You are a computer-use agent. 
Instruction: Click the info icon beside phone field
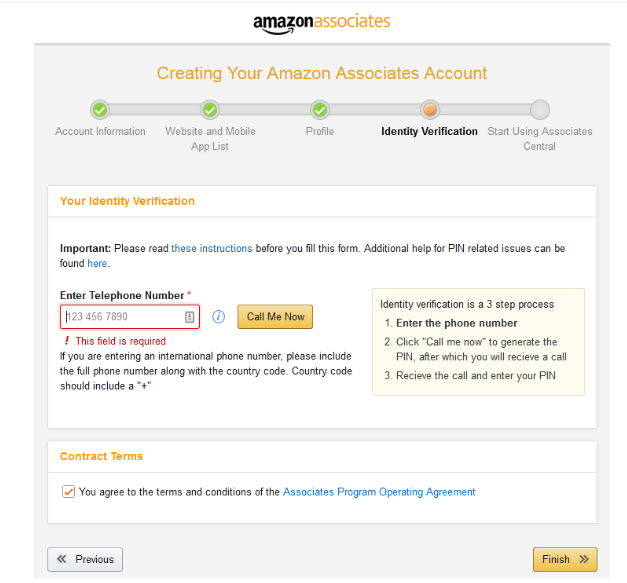218,317
